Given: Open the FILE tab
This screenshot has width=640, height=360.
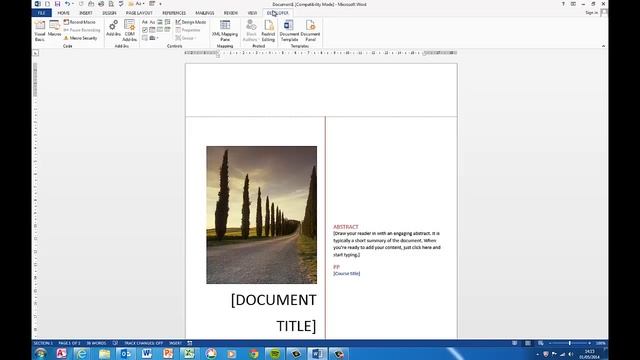Looking at the screenshot, I should [42, 13].
